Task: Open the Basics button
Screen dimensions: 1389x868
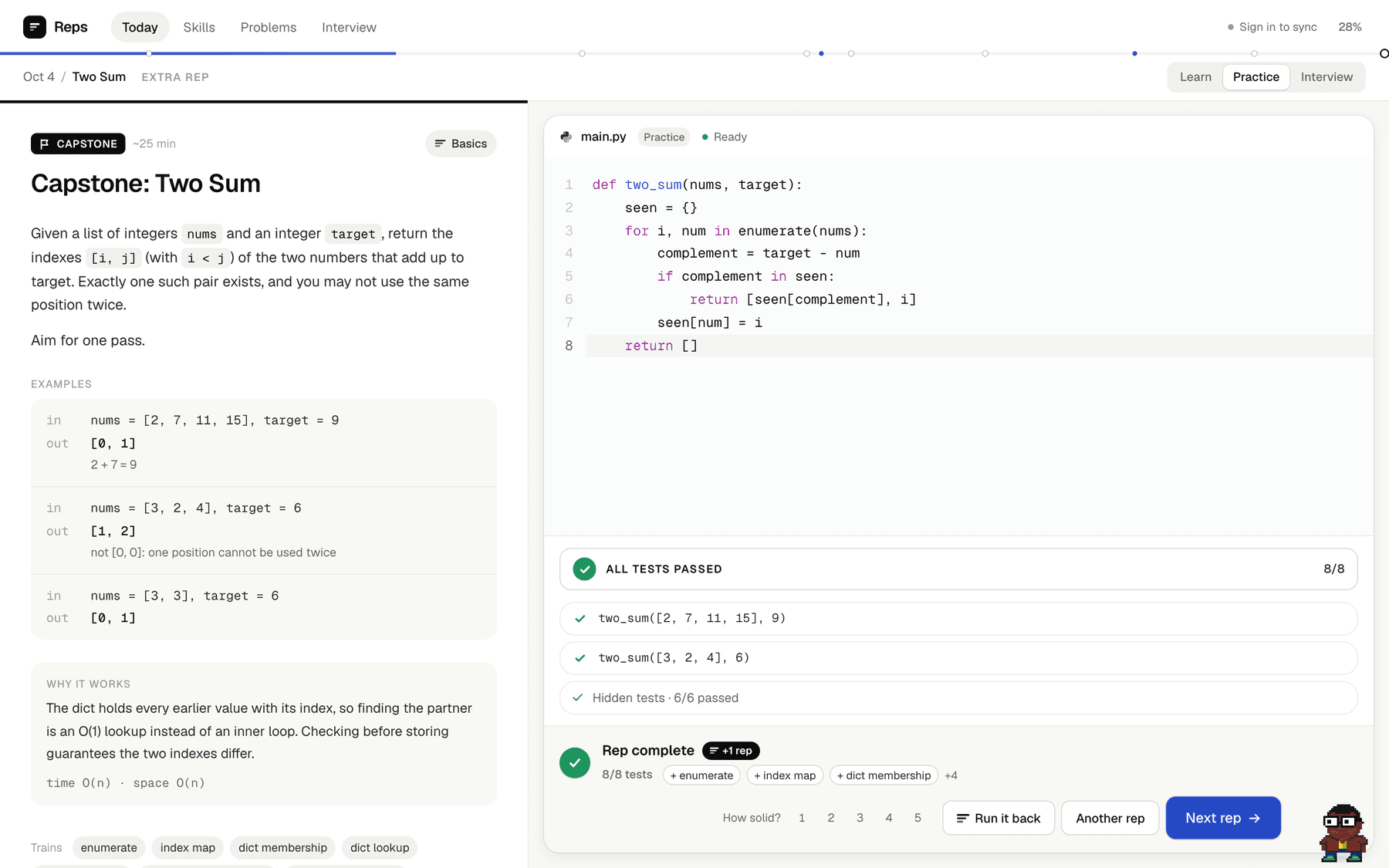Action: pos(461,144)
